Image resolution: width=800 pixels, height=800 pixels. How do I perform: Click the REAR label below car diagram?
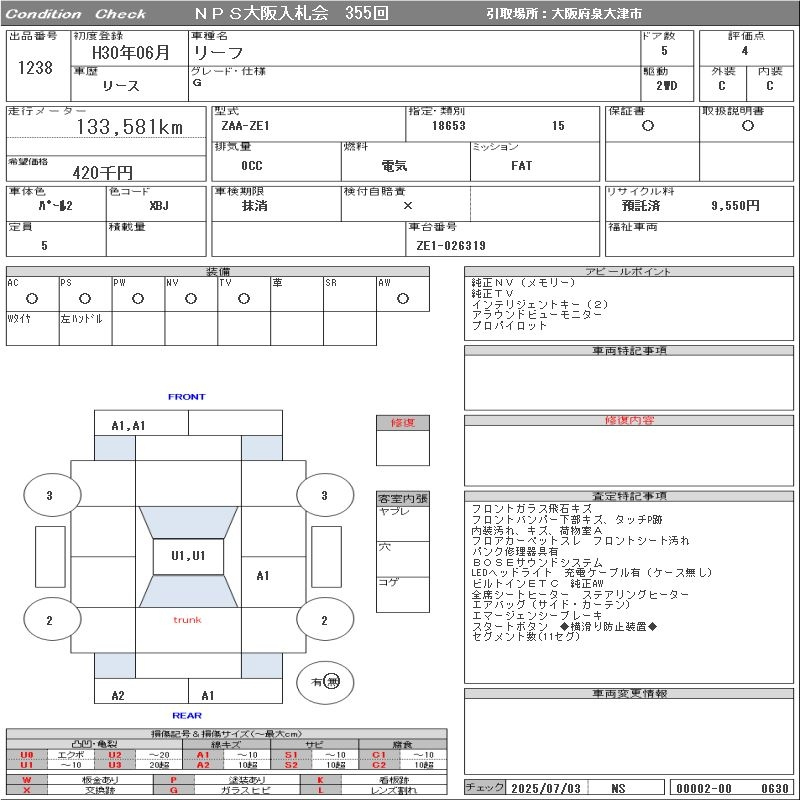pyautogui.click(x=187, y=715)
